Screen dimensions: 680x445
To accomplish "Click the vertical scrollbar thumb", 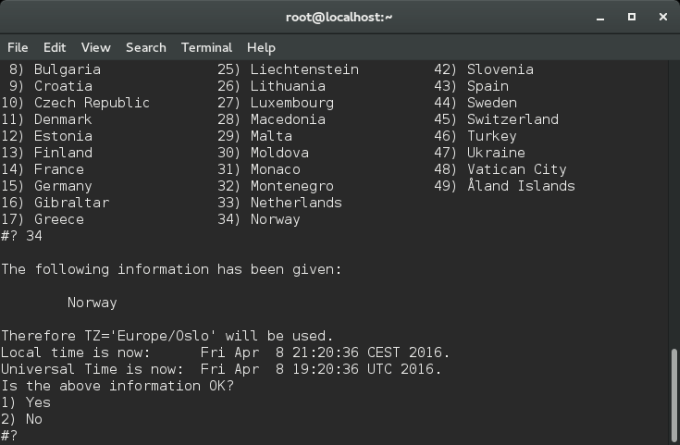I will coord(674,393).
